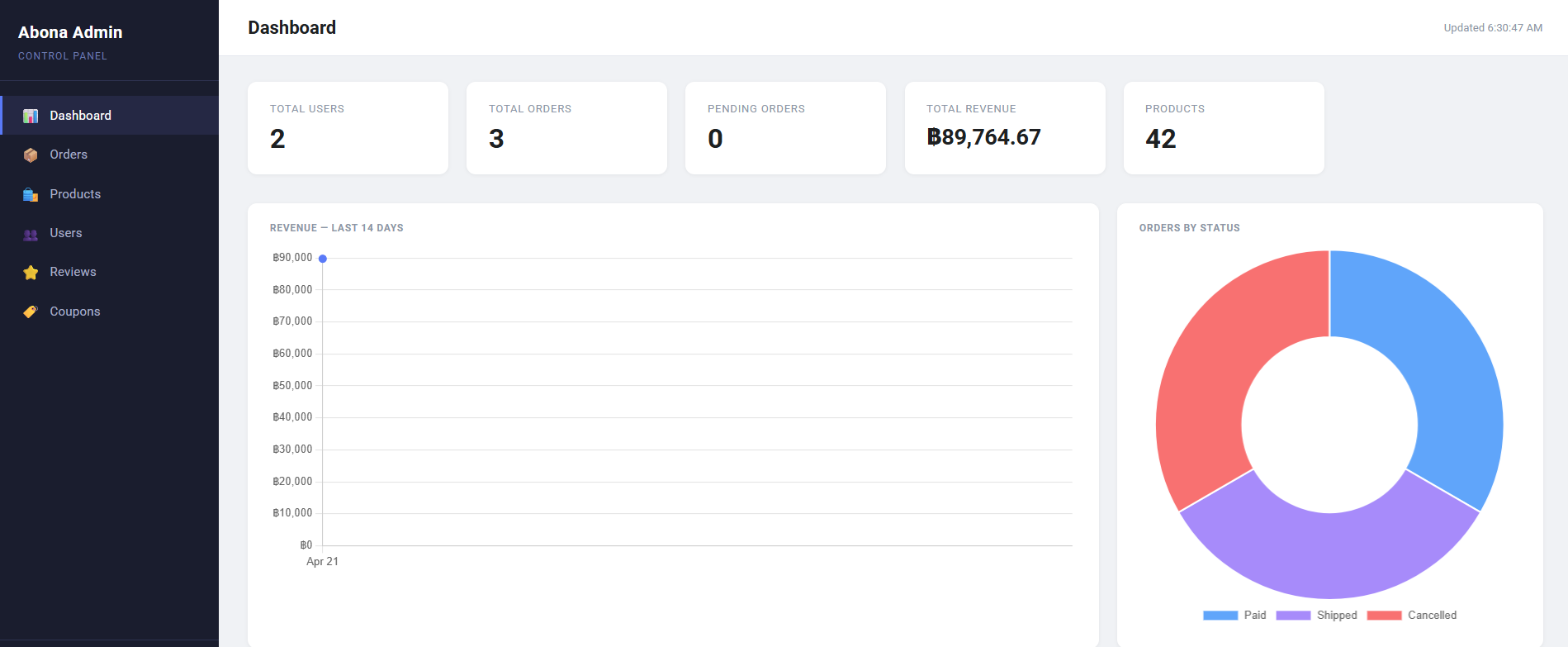The height and width of the screenshot is (647, 1568).
Task: Click the Abona Admin brand title
Action: (x=70, y=32)
